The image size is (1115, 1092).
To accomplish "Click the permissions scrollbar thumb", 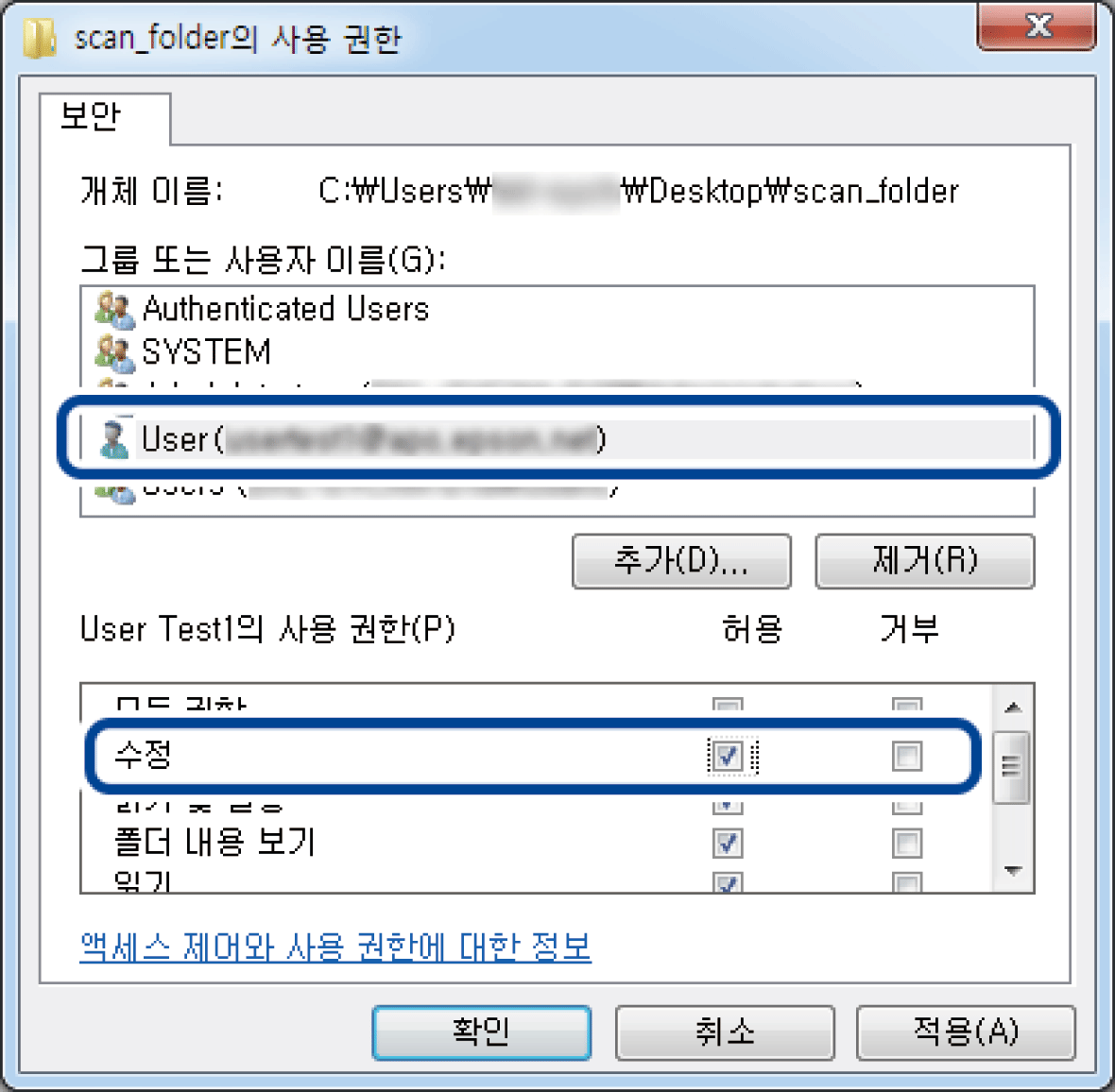I will (x=1011, y=768).
